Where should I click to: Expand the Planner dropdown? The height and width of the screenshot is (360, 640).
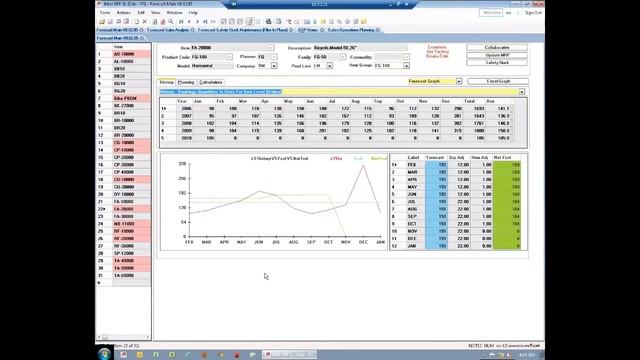point(274,57)
